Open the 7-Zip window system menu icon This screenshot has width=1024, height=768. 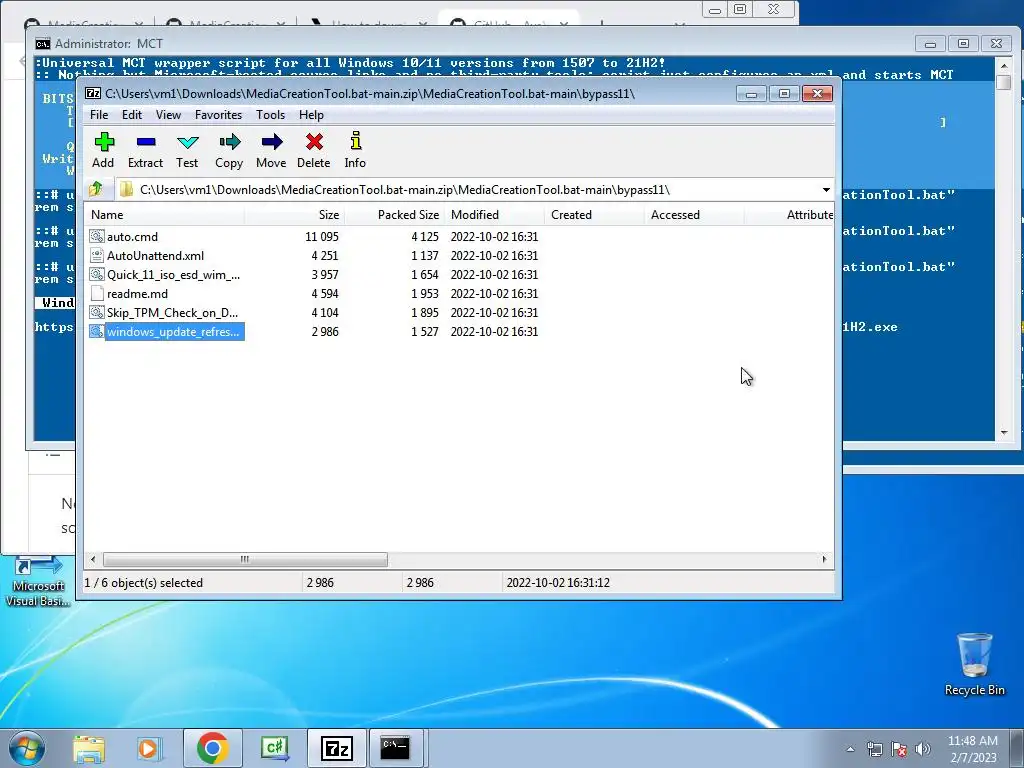click(93, 93)
